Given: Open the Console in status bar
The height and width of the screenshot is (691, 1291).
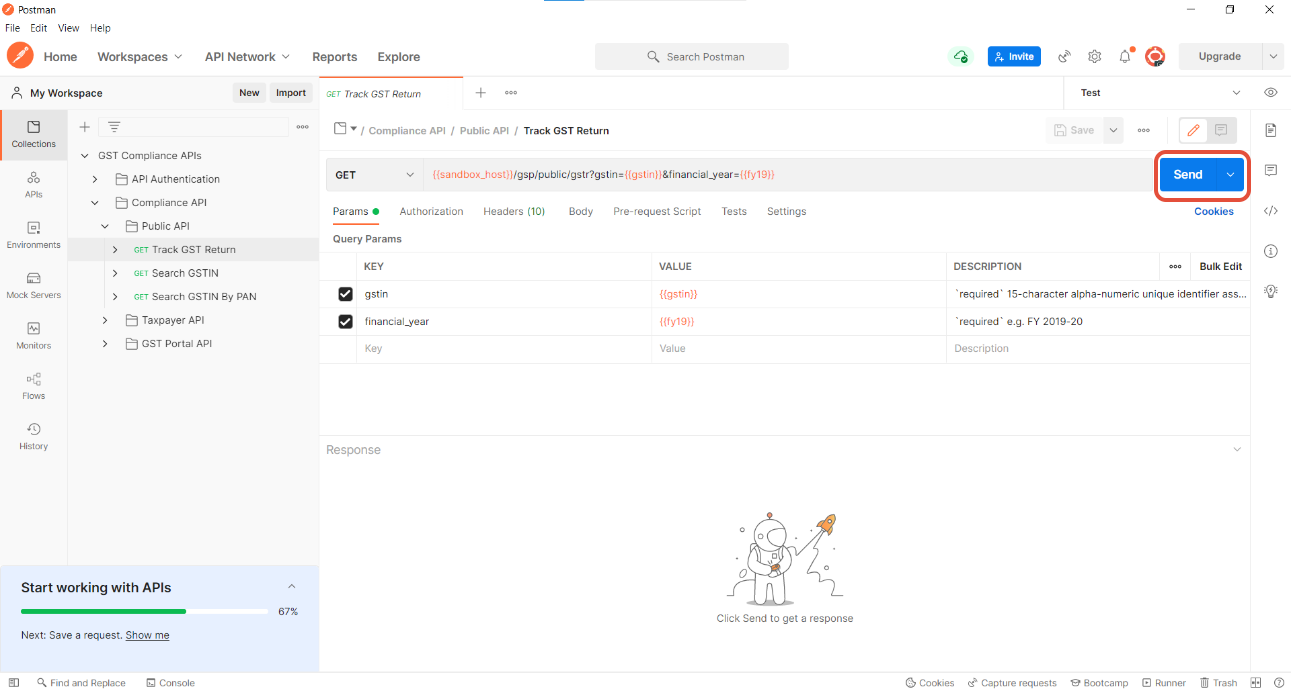Looking at the screenshot, I should (170, 683).
